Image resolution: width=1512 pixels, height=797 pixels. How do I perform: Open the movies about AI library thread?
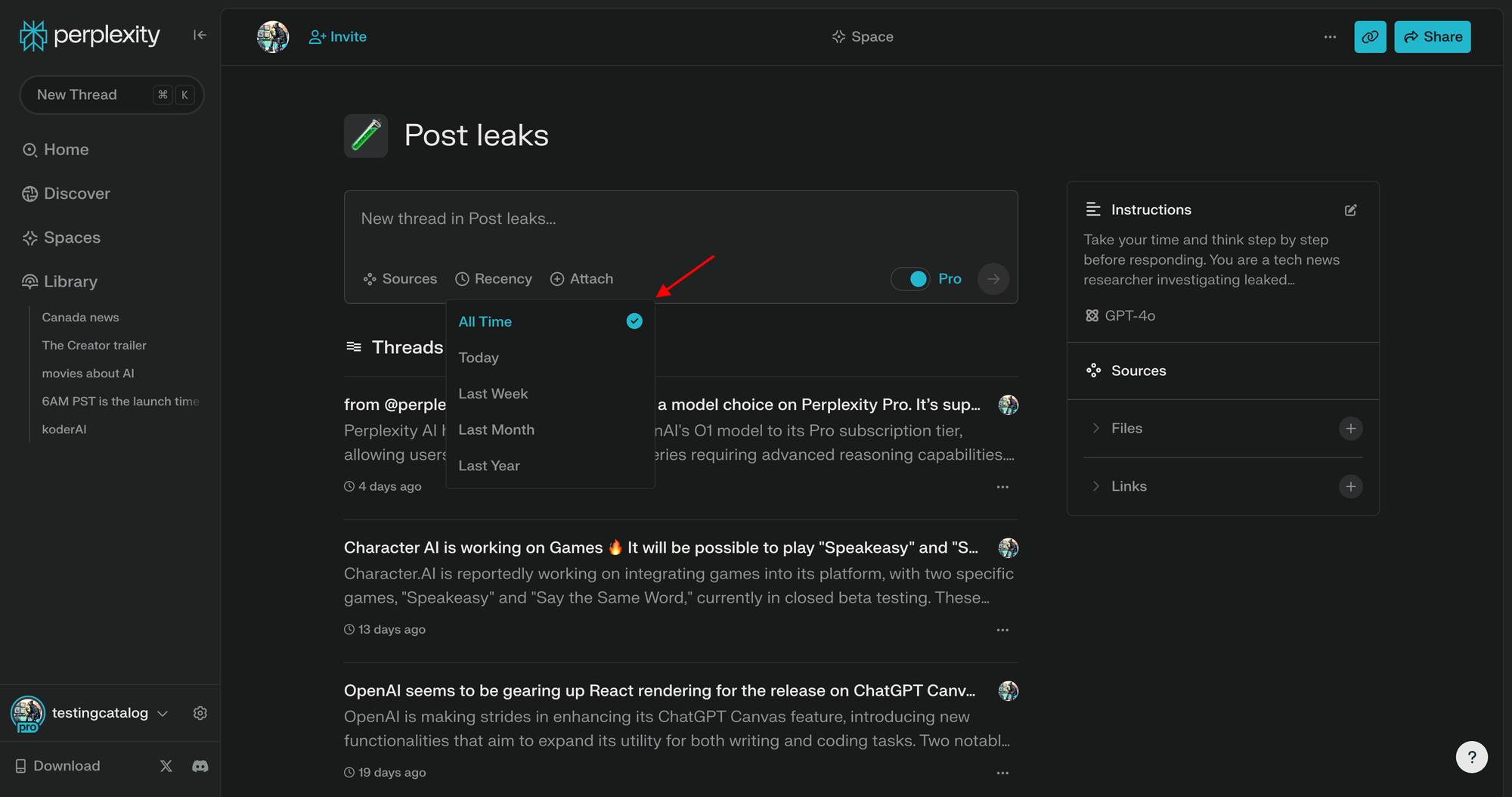88,374
